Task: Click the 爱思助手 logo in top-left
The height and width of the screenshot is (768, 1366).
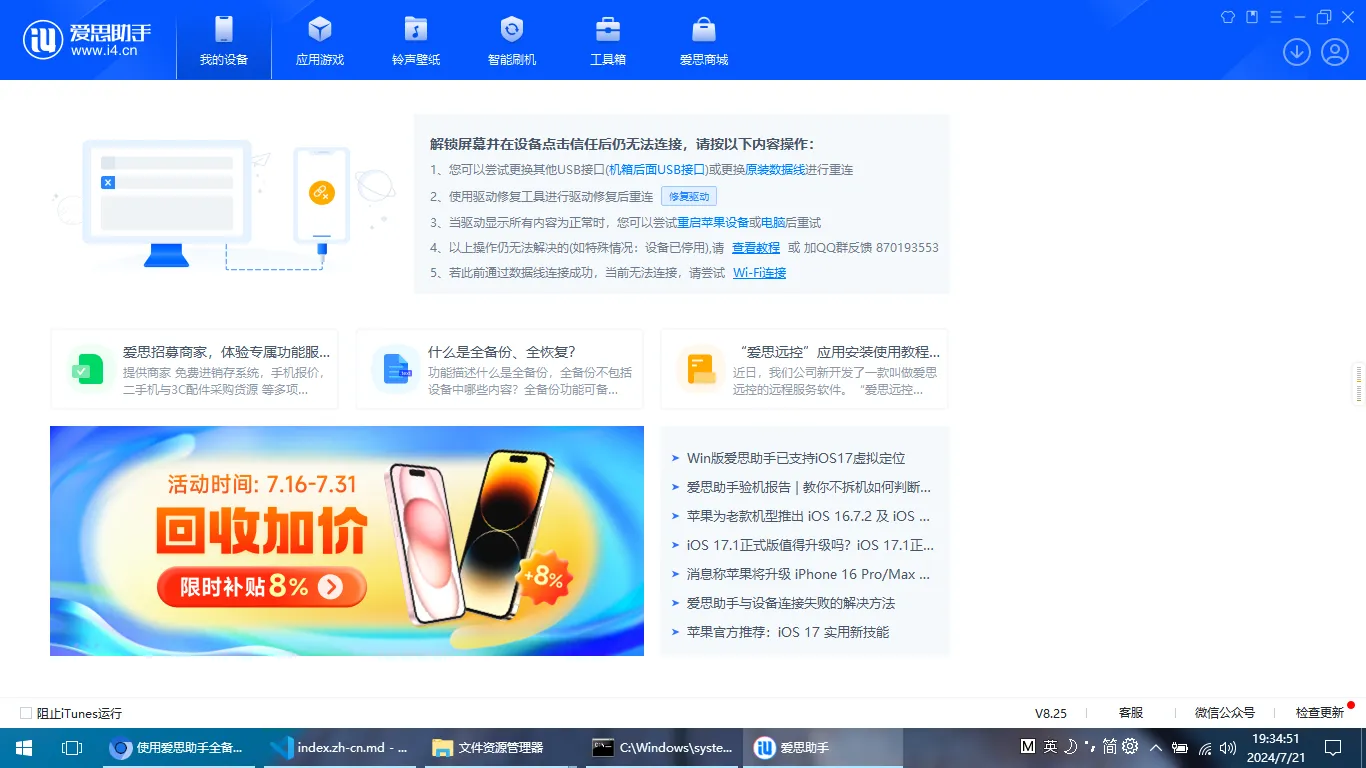Action: pos(88,40)
